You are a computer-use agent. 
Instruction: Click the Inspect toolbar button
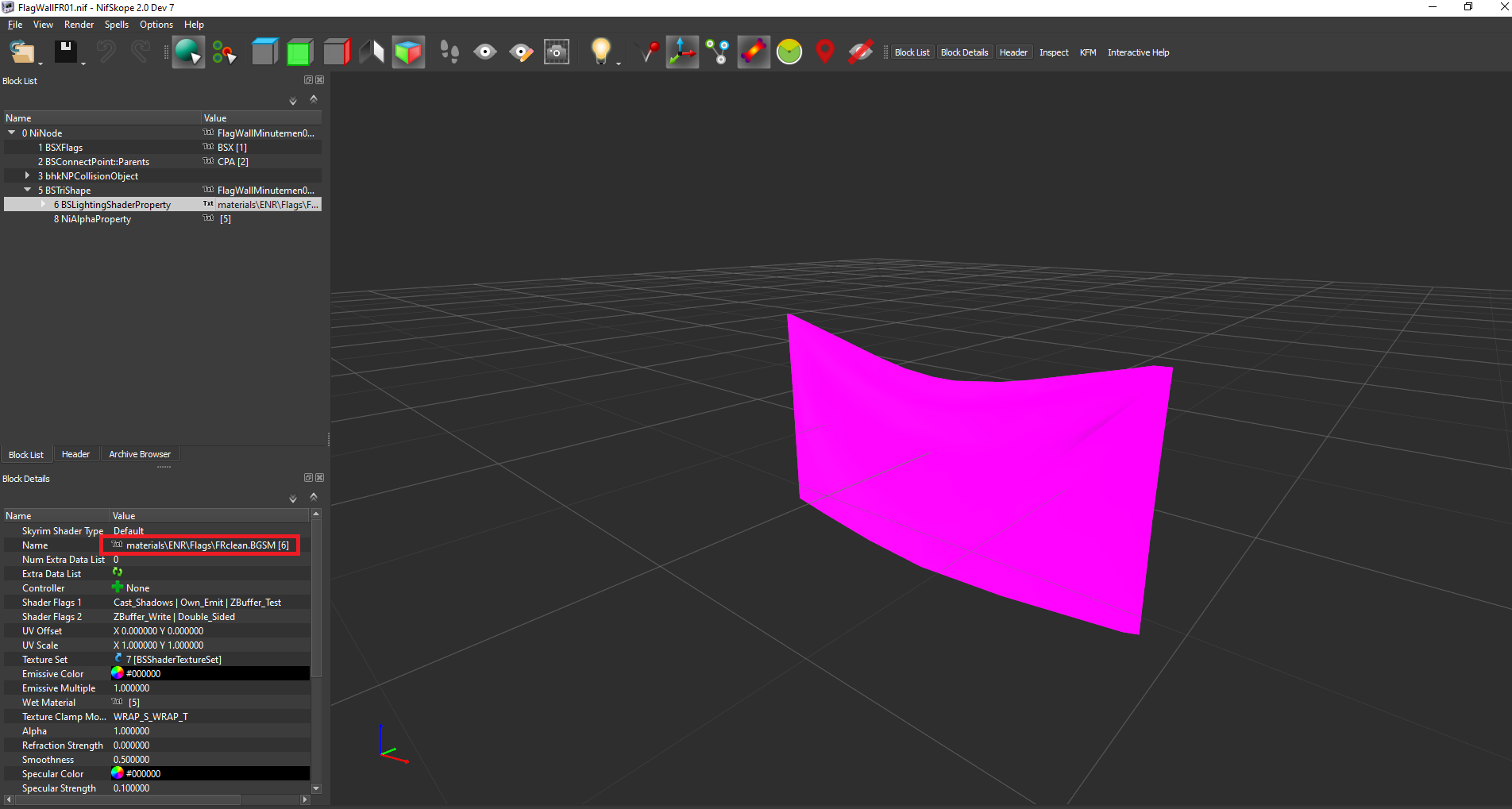pos(1054,52)
